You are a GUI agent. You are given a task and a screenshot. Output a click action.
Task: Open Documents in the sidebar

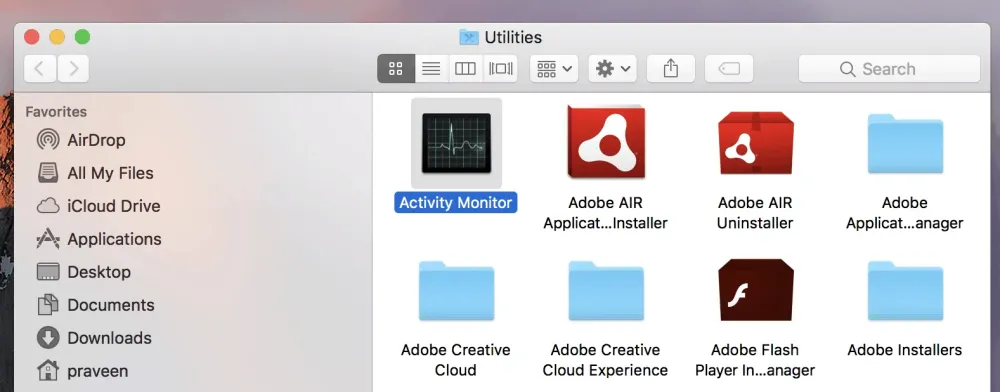click(96, 305)
